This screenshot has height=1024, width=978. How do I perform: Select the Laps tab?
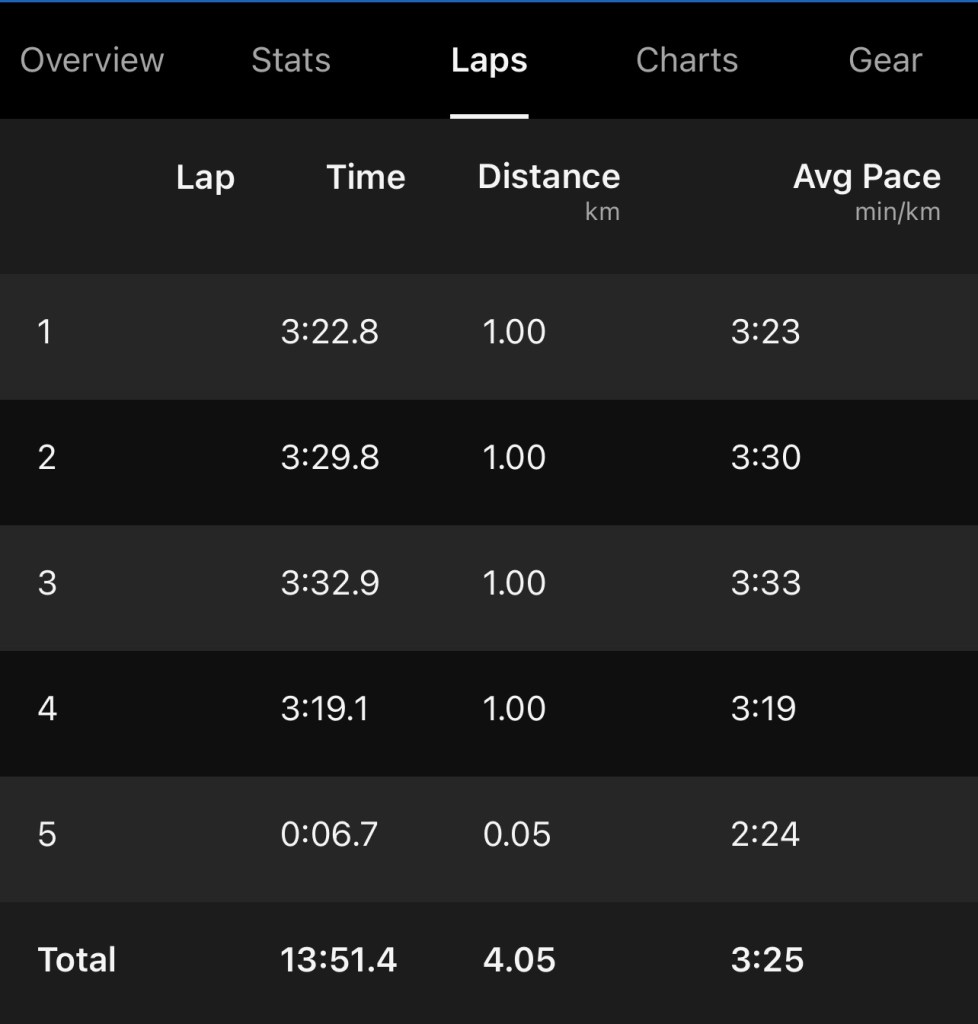pos(489,60)
